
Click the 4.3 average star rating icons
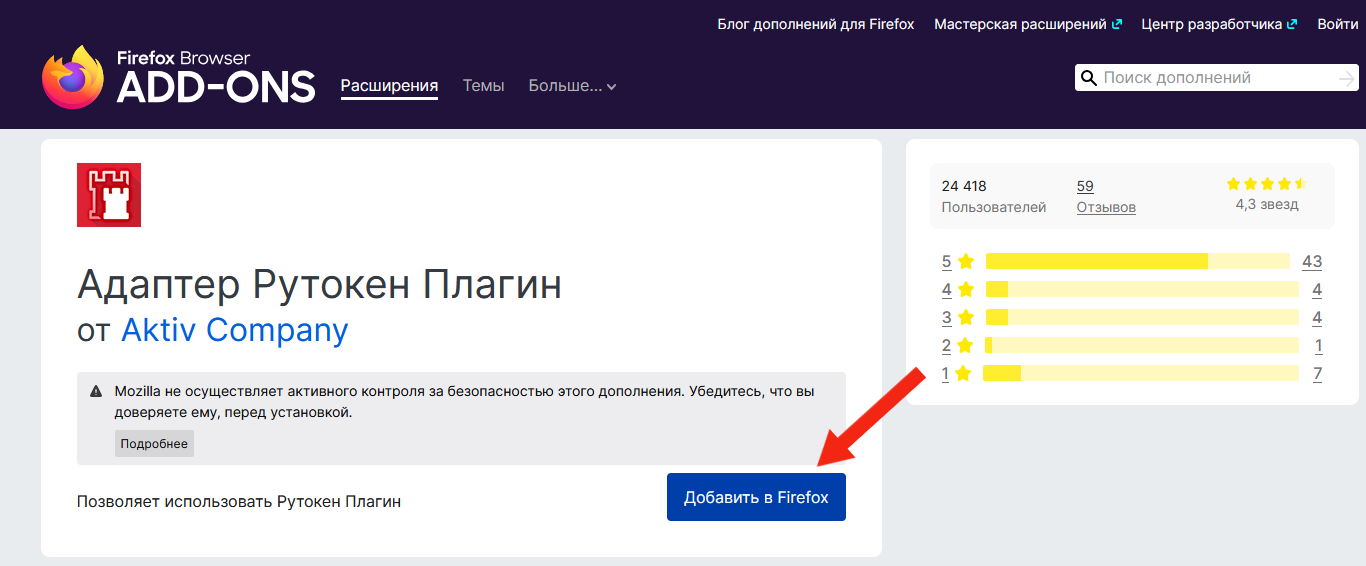[x=1266, y=184]
